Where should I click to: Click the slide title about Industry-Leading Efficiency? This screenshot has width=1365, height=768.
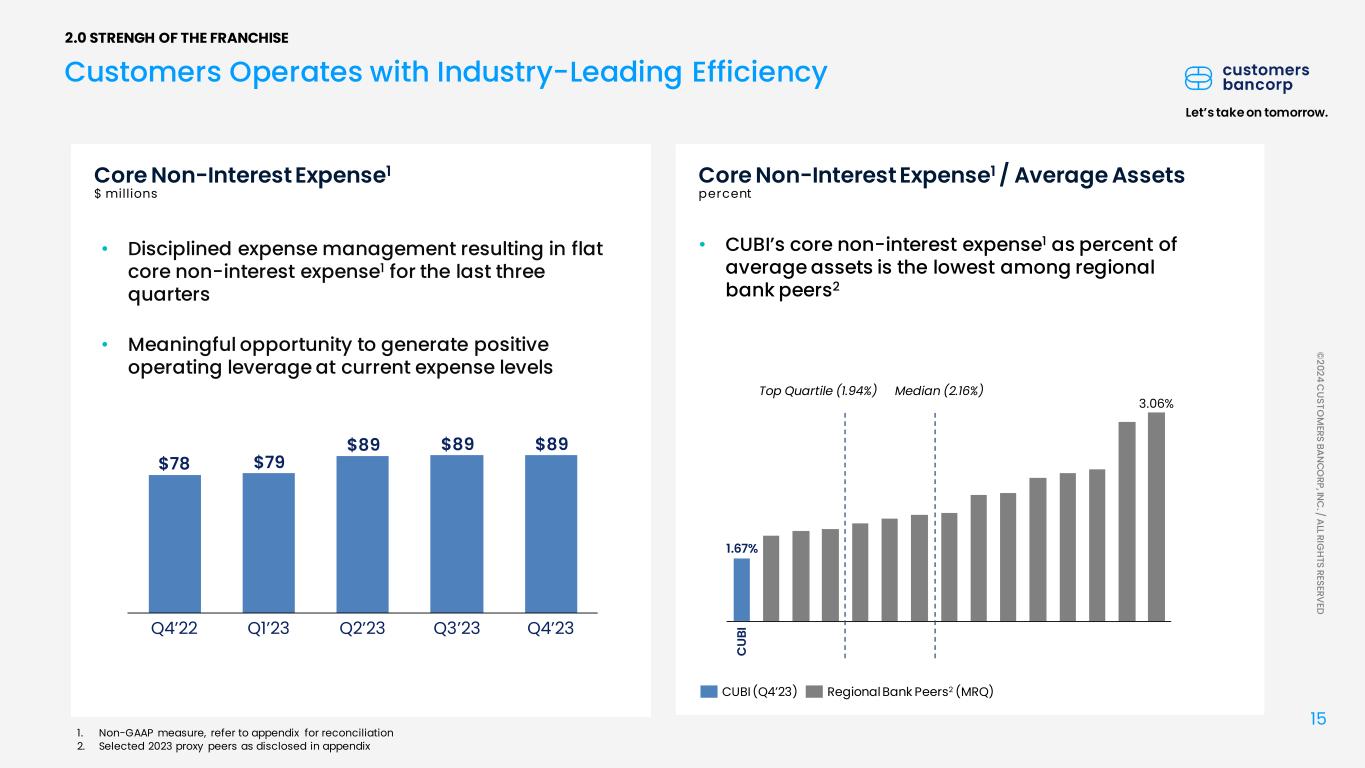pos(446,72)
